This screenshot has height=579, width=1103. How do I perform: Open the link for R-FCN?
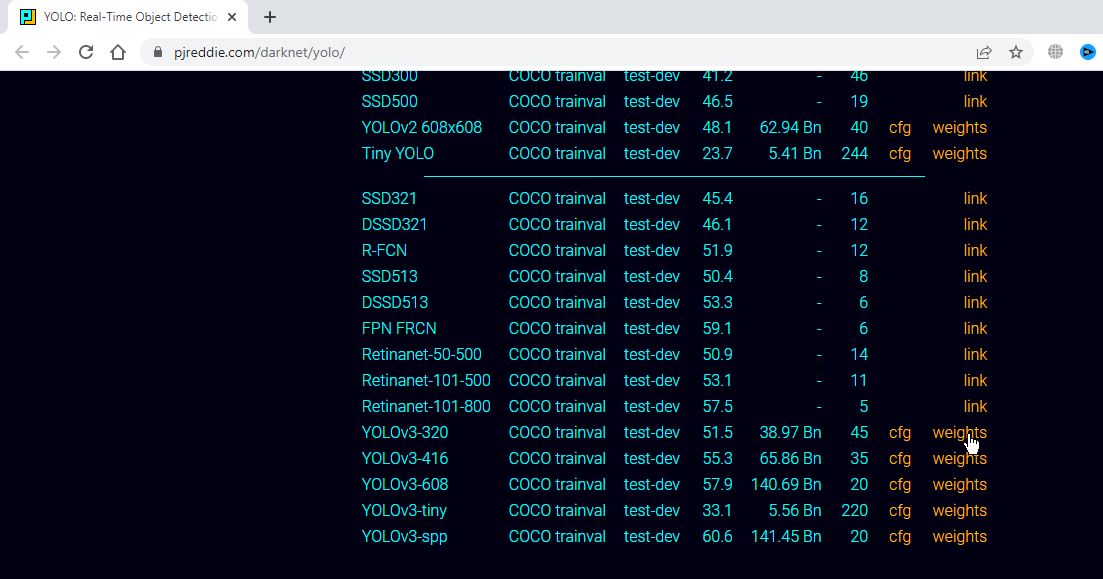(x=975, y=250)
